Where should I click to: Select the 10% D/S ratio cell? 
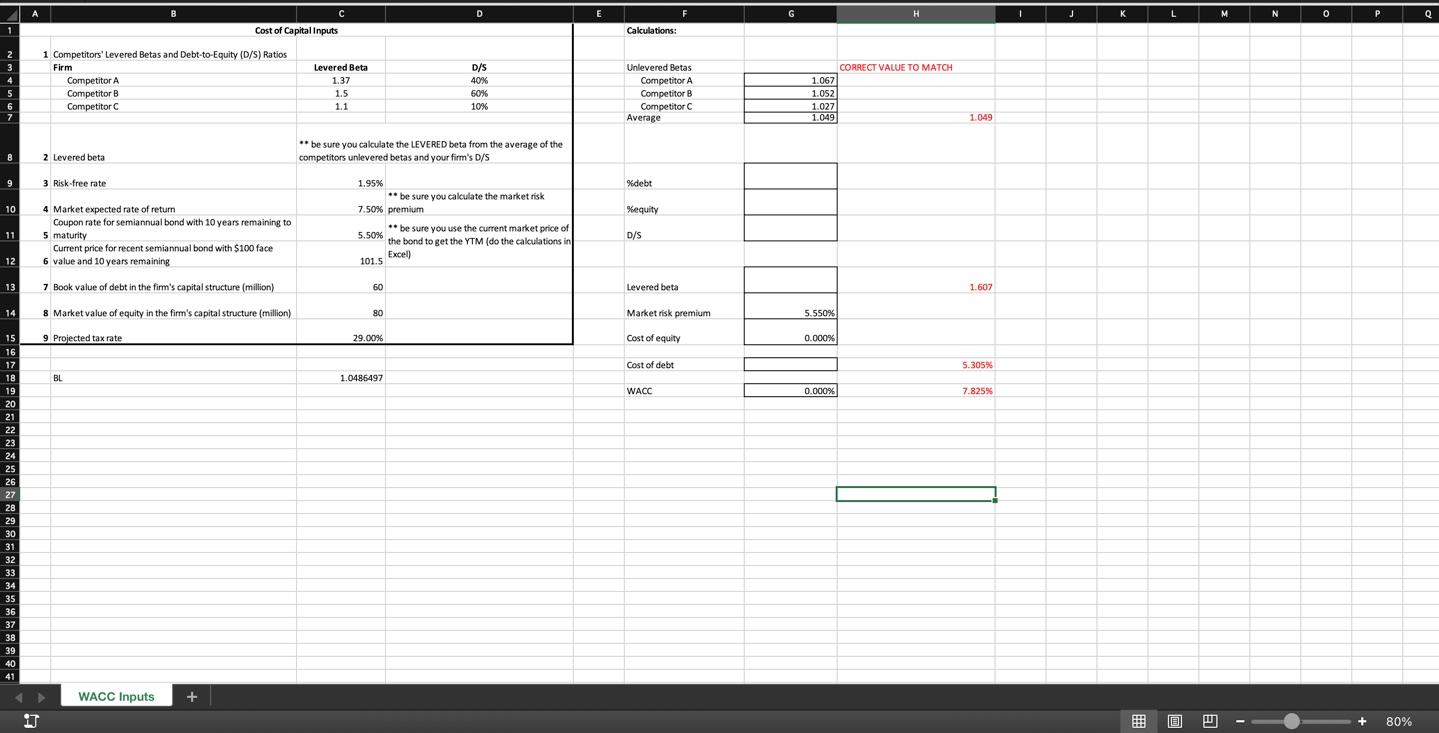coord(479,106)
